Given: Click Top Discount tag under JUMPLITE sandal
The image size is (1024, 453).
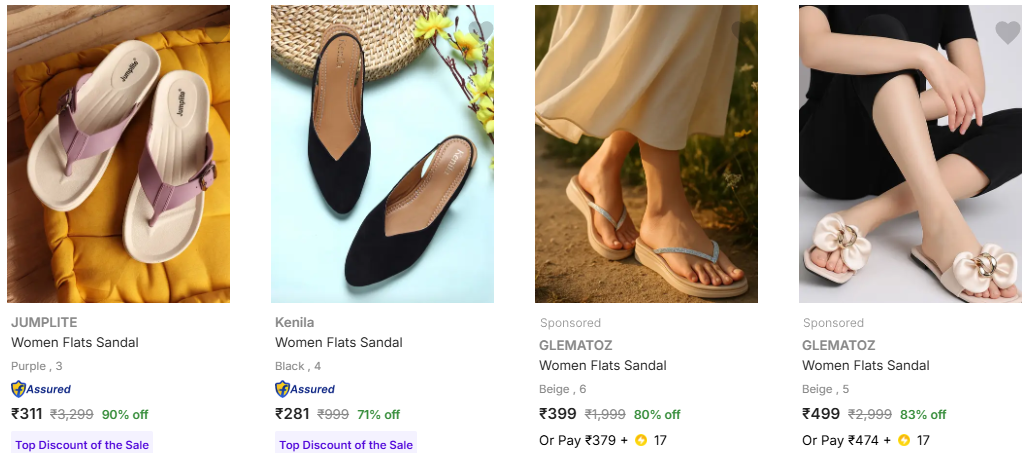Looking at the screenshot, I should [x=82, y=445].
